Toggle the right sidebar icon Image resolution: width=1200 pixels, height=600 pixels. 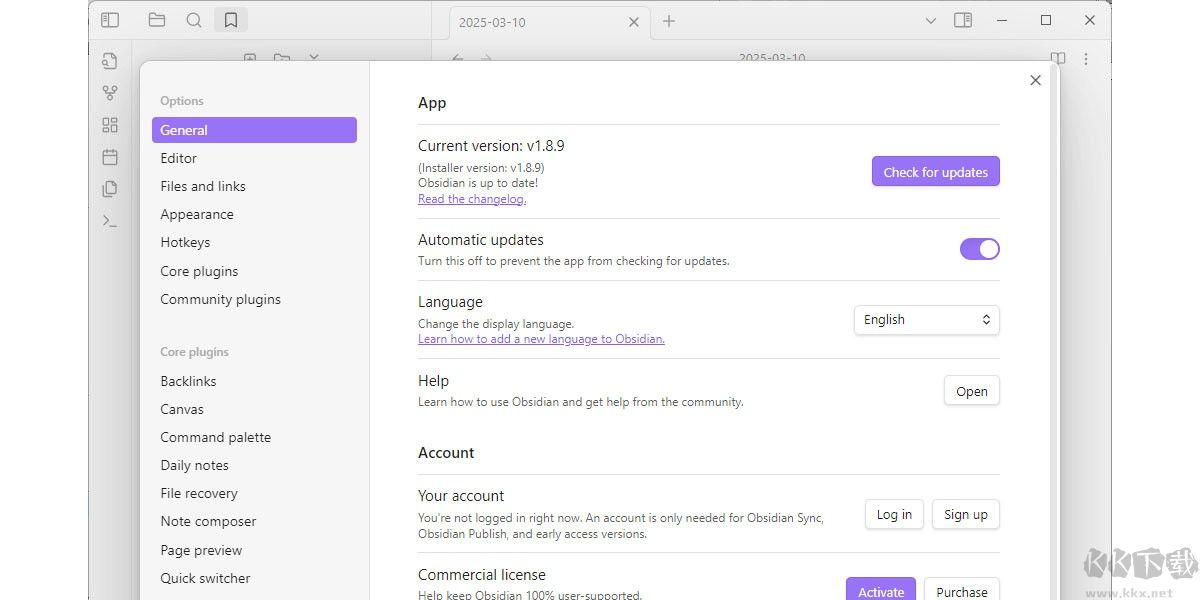pyautogui.click(x=963, y=20)
